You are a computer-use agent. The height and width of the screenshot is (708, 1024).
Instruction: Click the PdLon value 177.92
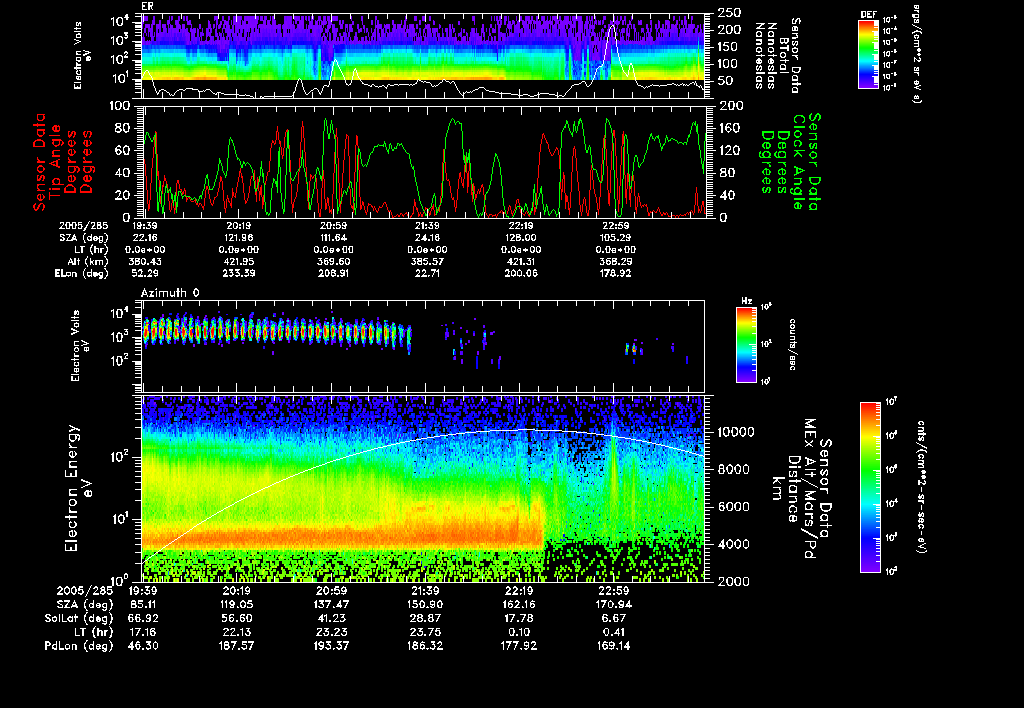[x=519, y=645]
